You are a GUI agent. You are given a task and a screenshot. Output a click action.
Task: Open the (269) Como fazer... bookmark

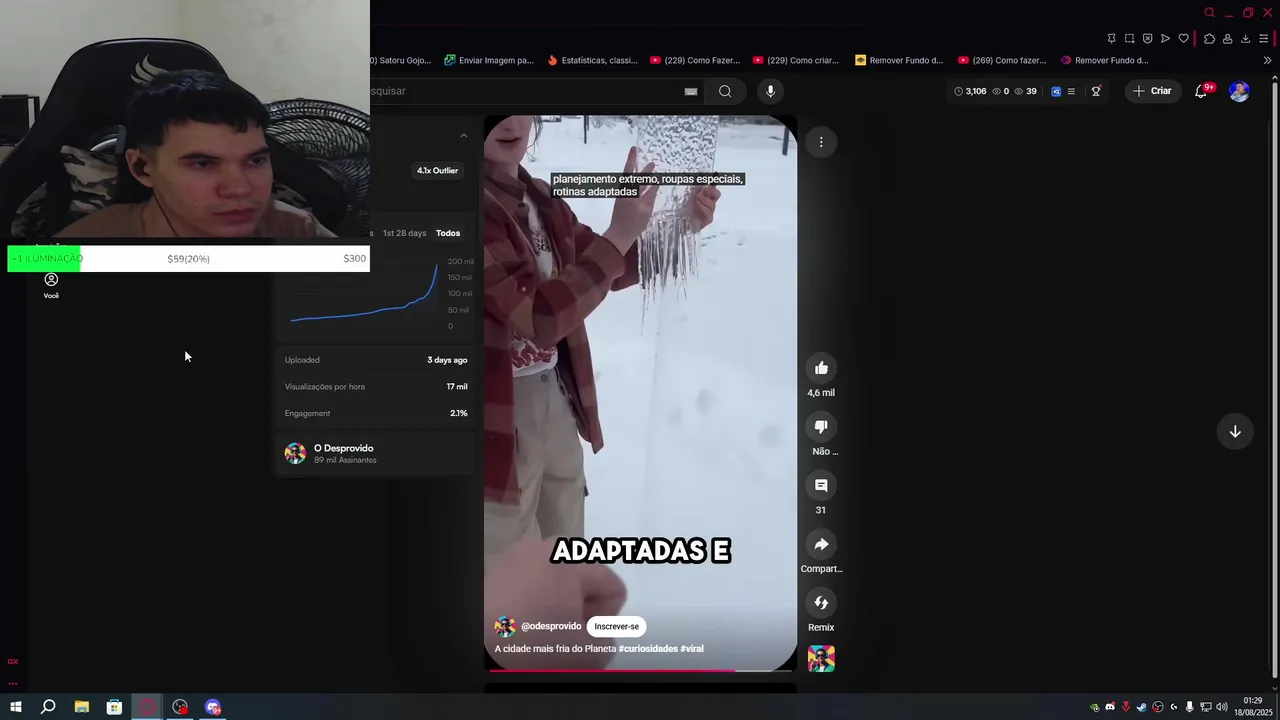pyautogui.click(x=1002, y=60)
